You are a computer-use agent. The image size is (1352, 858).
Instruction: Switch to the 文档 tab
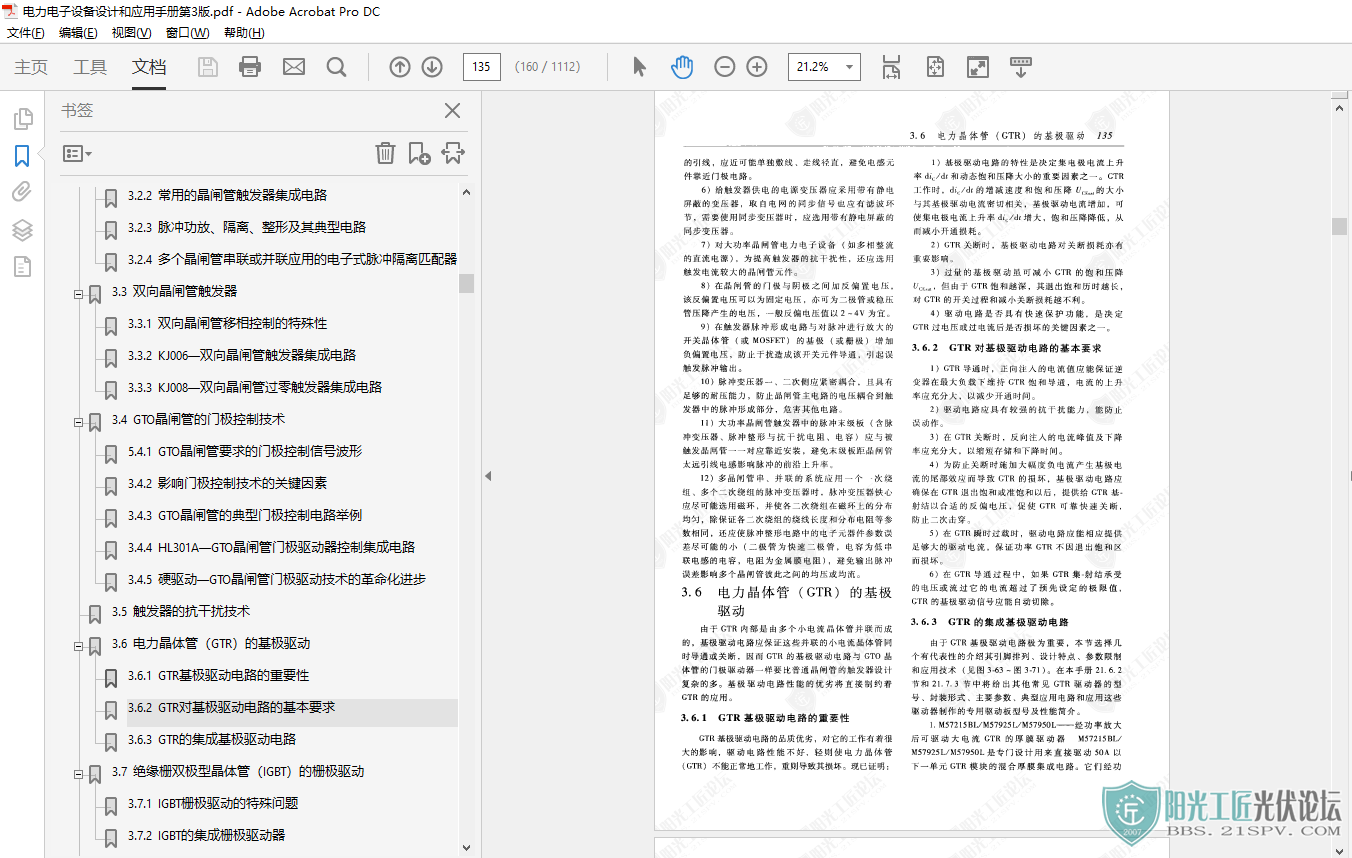click(x=149, y=67)
